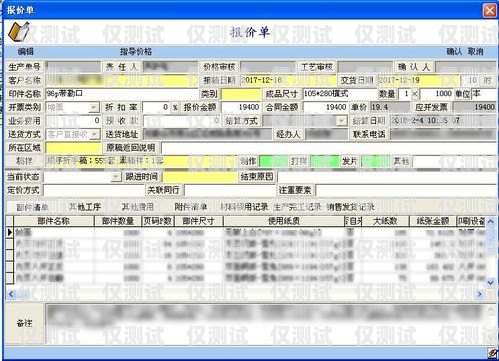Switch to the 生产完工记录 tab
The image size is (499, 361).
[297, 207]
